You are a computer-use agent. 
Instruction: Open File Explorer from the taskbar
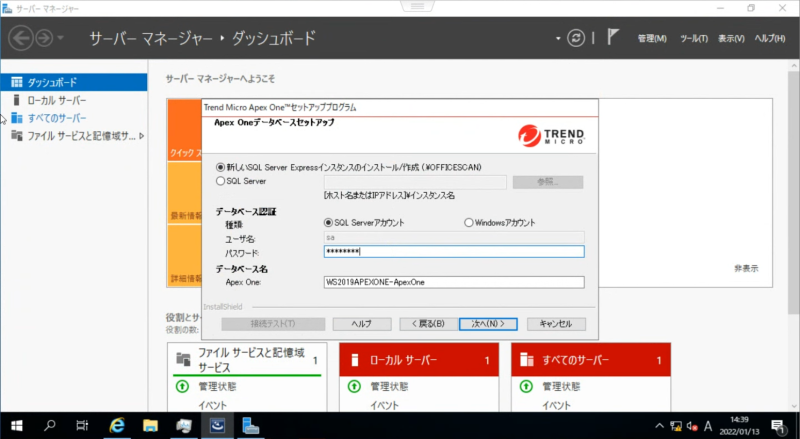click(150, 425)
